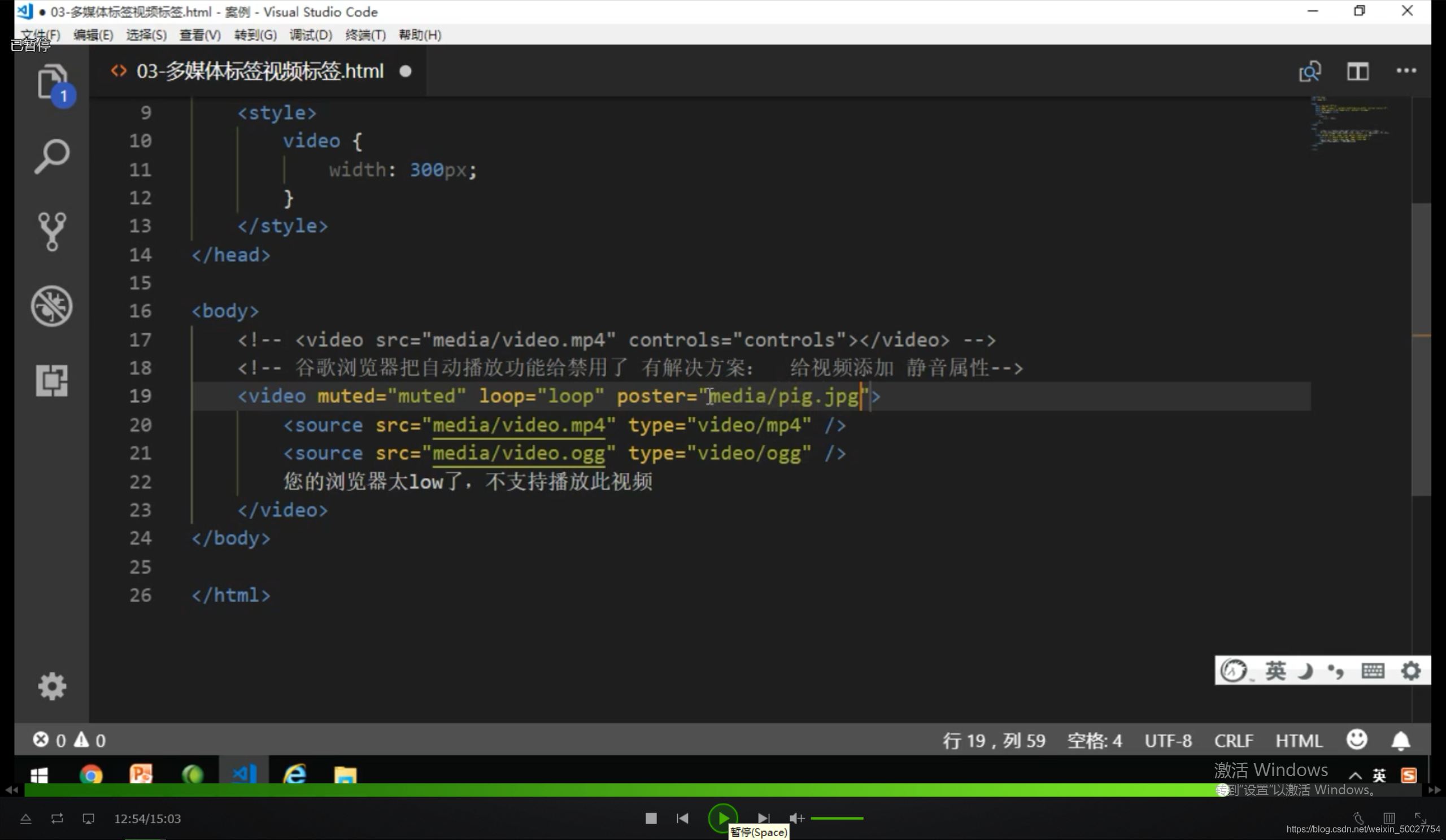
Task: Click 行 19, 列 59 cursor position
Action: click(994, 740)
